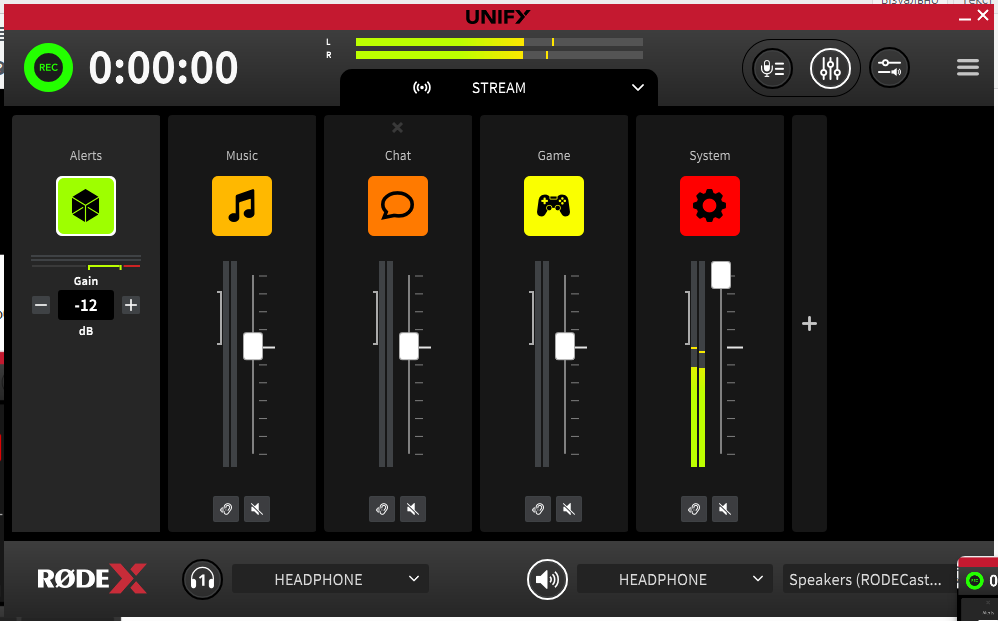Decrease Alerts gain with minus button

click(x=41, y=305)
